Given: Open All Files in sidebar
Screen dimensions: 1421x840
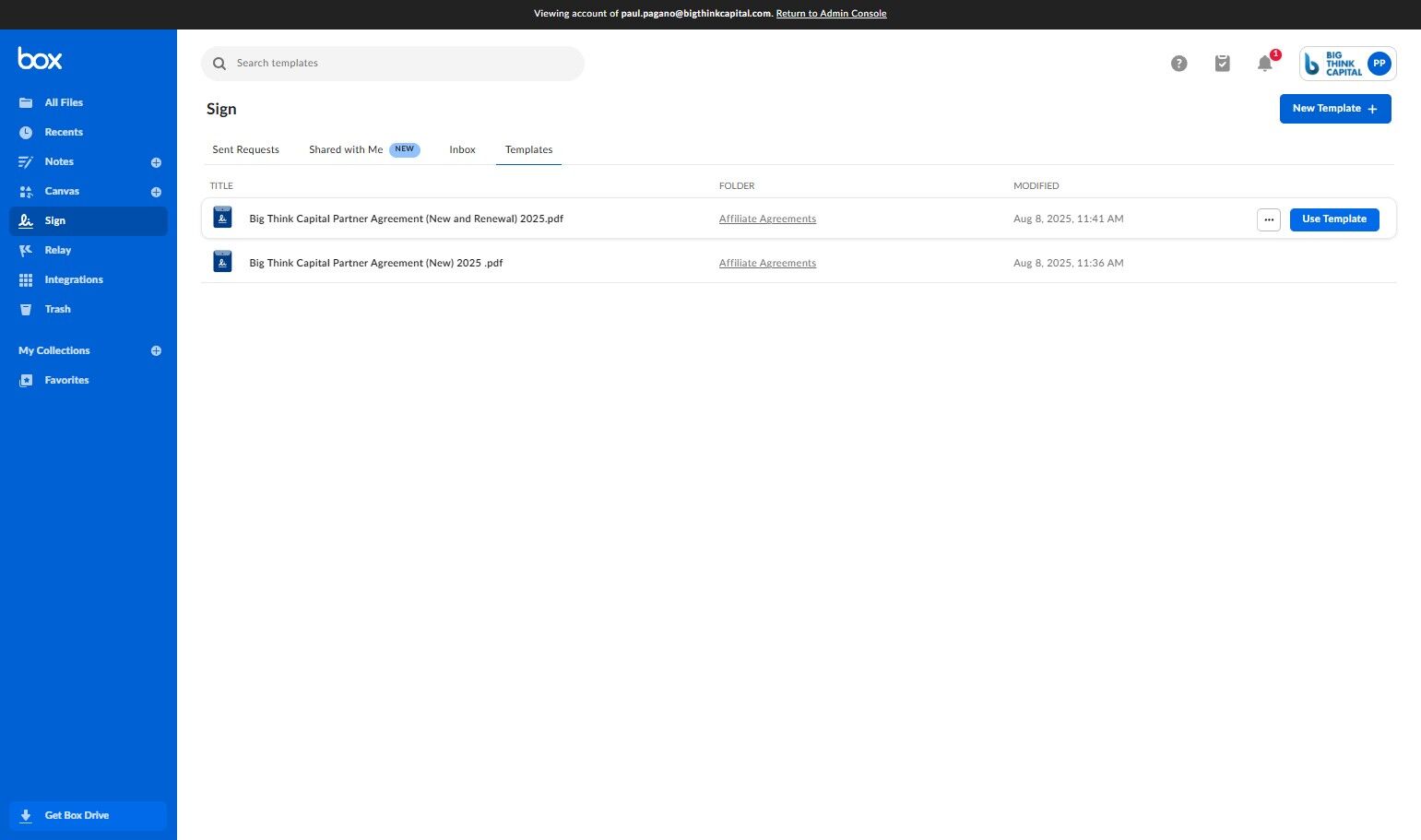Looking at the screenshot, I should (x=89, y=102).
